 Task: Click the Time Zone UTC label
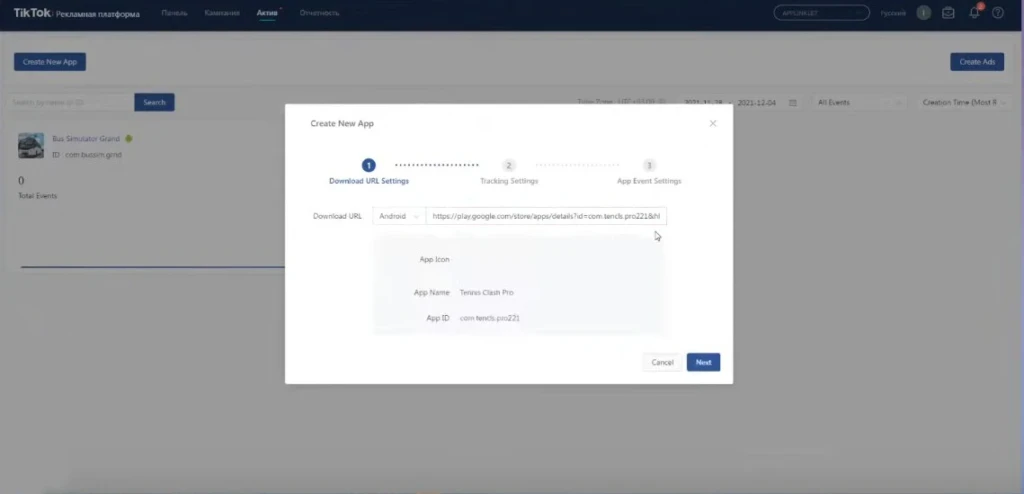click(621, 103)
